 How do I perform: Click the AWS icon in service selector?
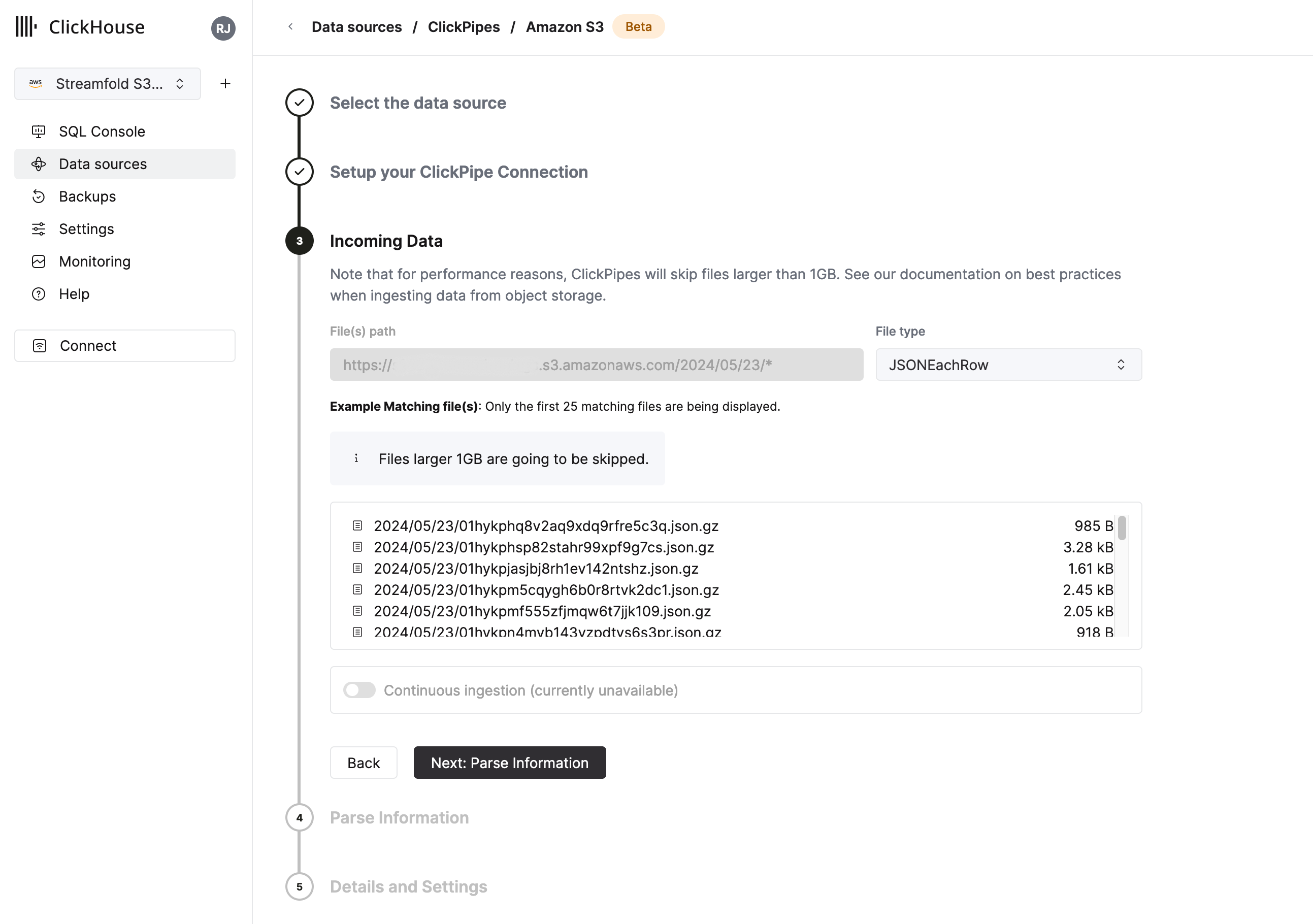click(36, 83)
